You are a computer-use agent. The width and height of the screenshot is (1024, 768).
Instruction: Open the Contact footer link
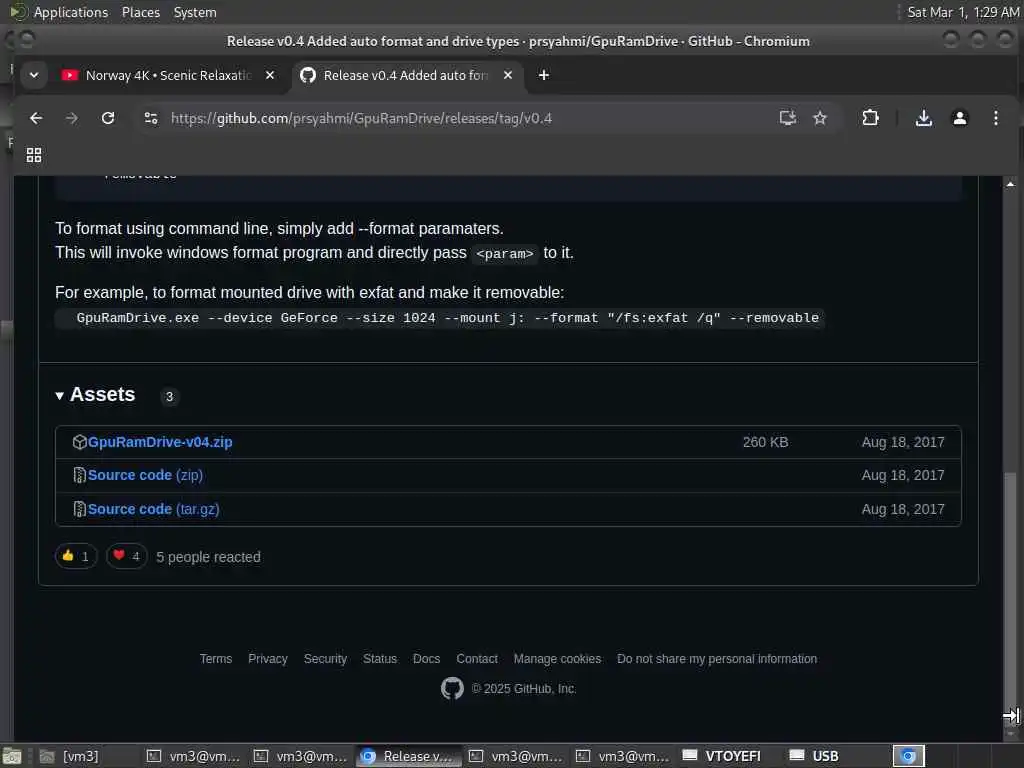click(477, 659)
